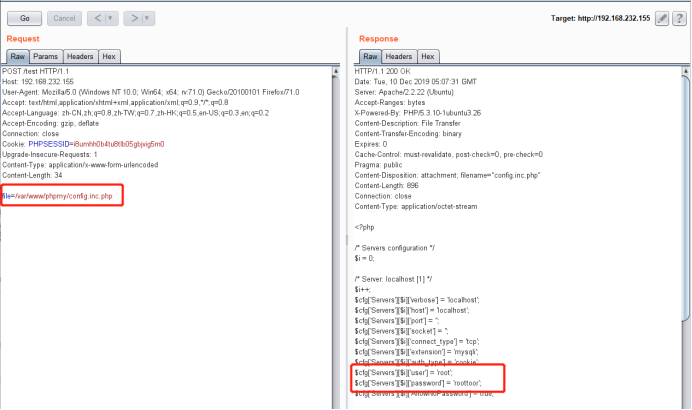Click the ['extension'] = 'mysqli' line

pos(417,352)
